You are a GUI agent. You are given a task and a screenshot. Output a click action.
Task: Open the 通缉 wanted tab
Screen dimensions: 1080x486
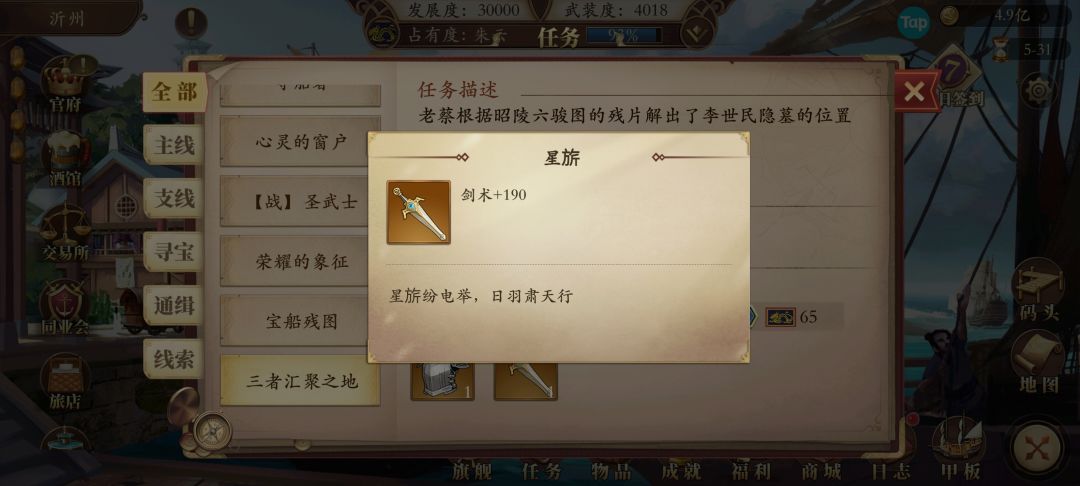pos(174,305)
